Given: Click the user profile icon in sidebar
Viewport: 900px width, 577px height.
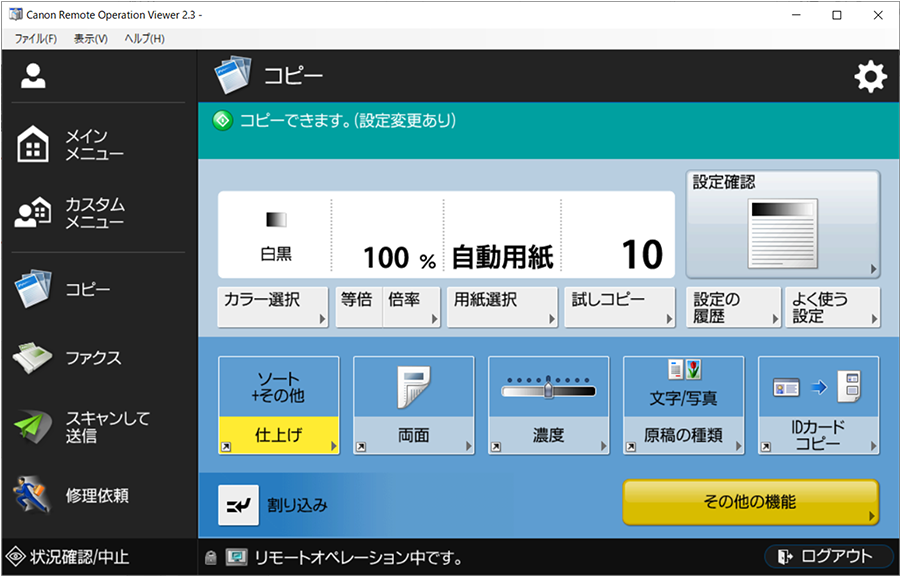Looking at the screenshot, I should [34, 76].
